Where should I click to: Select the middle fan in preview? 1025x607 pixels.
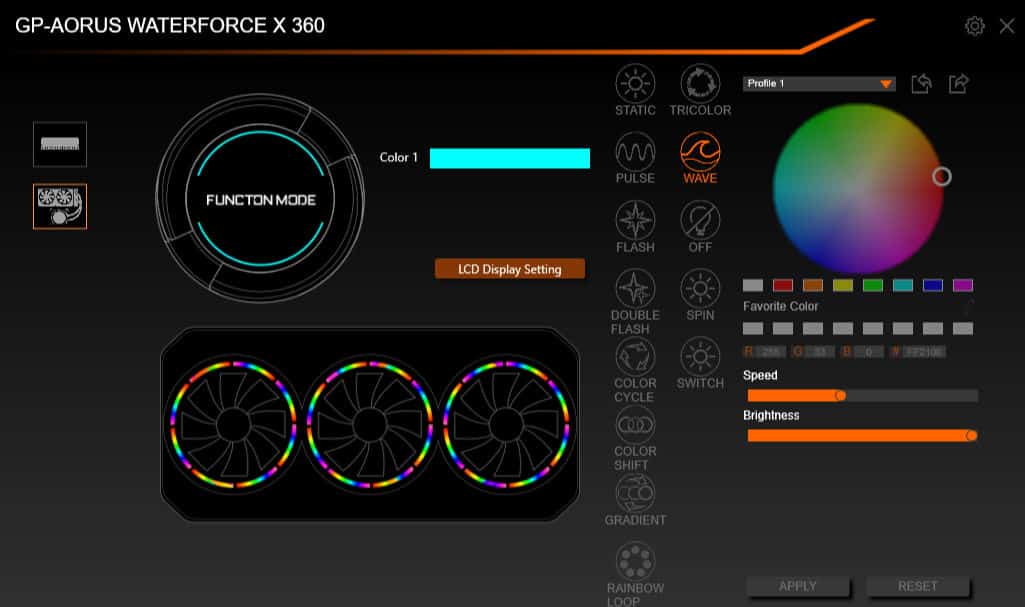coord(370,425)
